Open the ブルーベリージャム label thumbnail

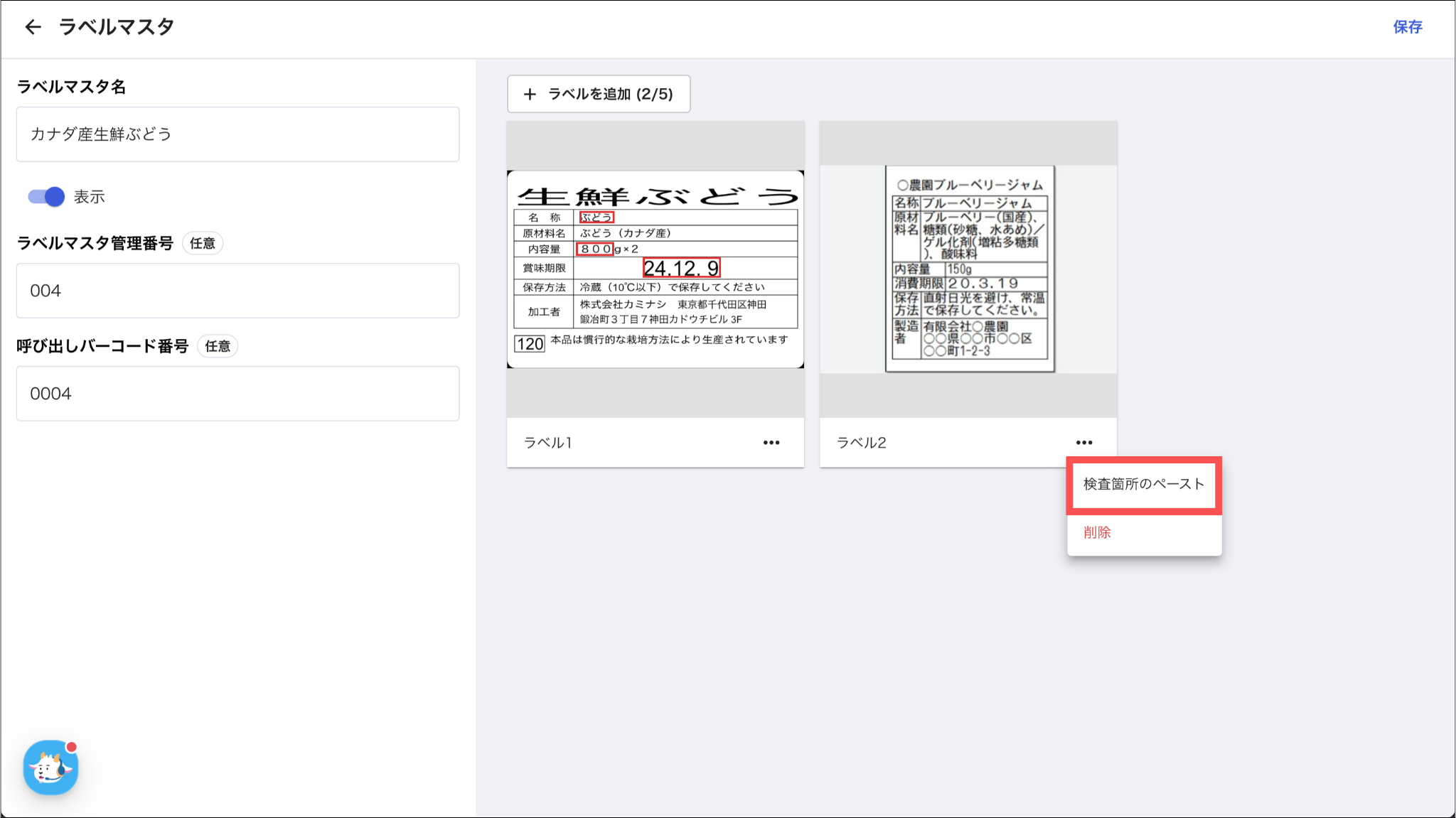(969, 269)
